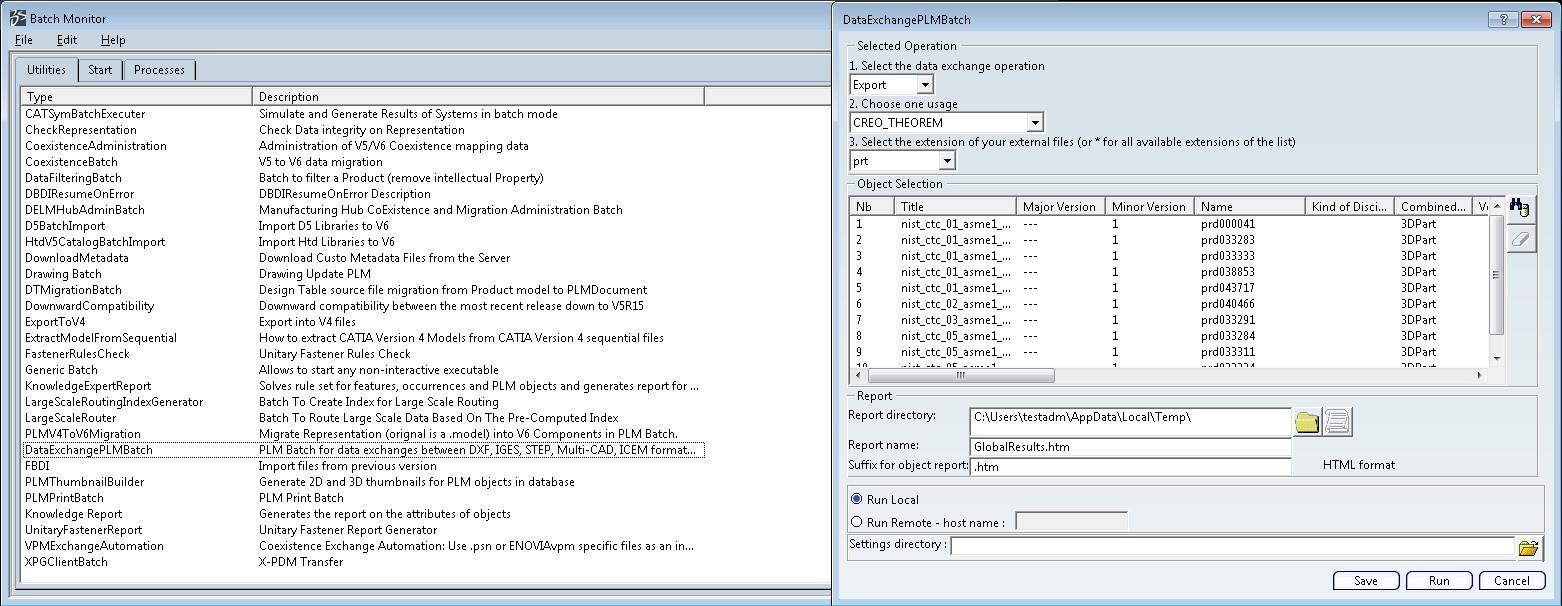Image resolution: width=1562 pixels, height=606 pixels.
Task: Select the ExportToV4 utility row
Action: pos(363,322)
